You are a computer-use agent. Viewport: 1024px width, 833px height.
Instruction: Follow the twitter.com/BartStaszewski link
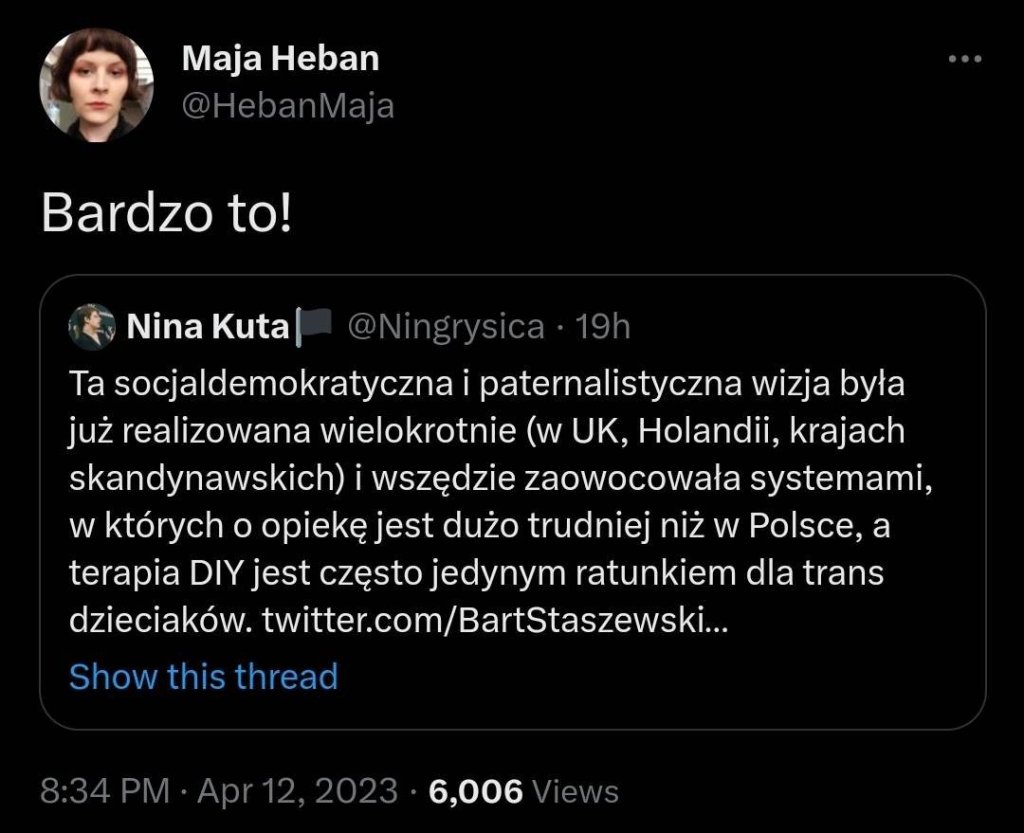coord(496,624)
